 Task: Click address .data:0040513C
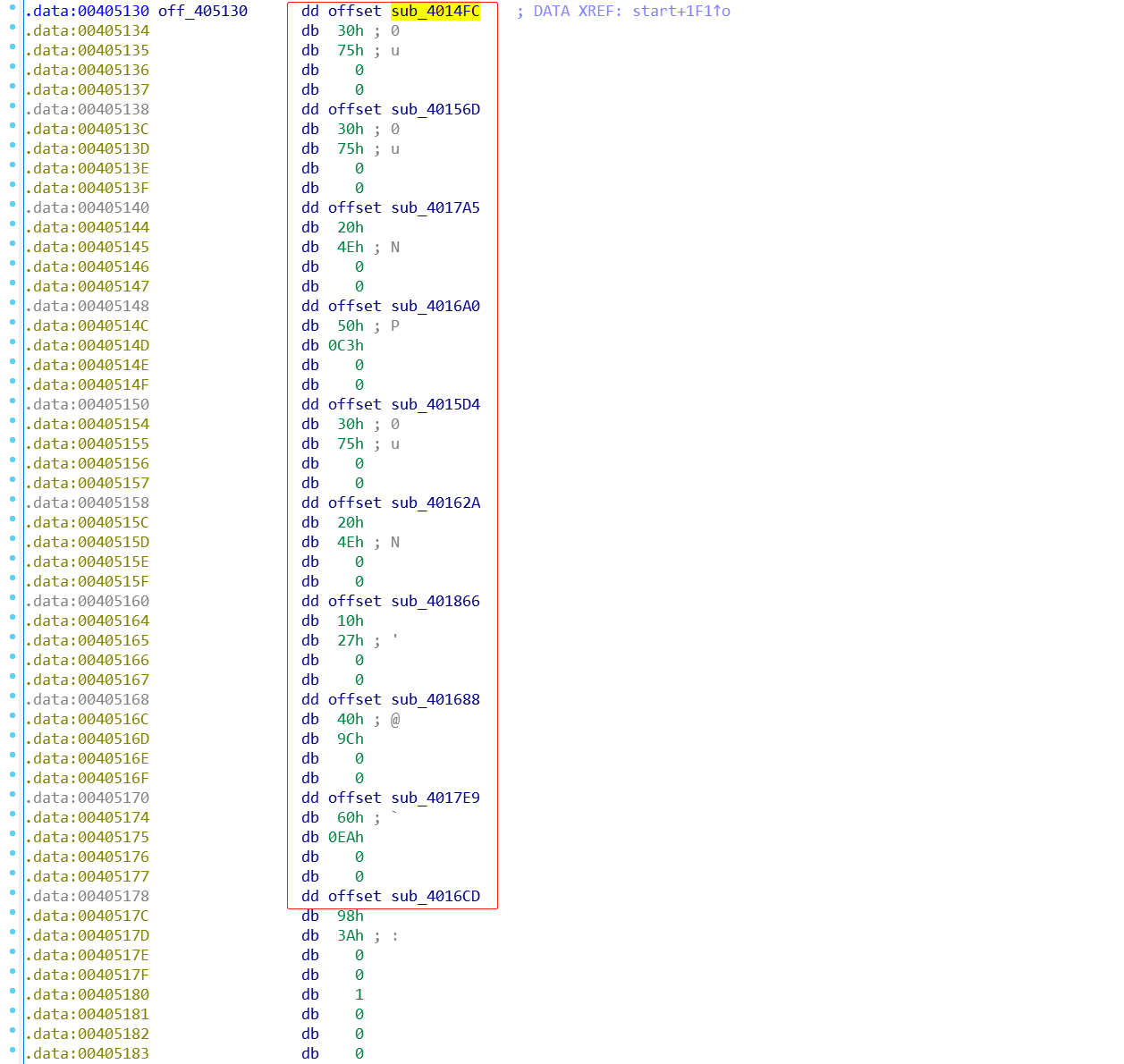[x=87, y=129]
